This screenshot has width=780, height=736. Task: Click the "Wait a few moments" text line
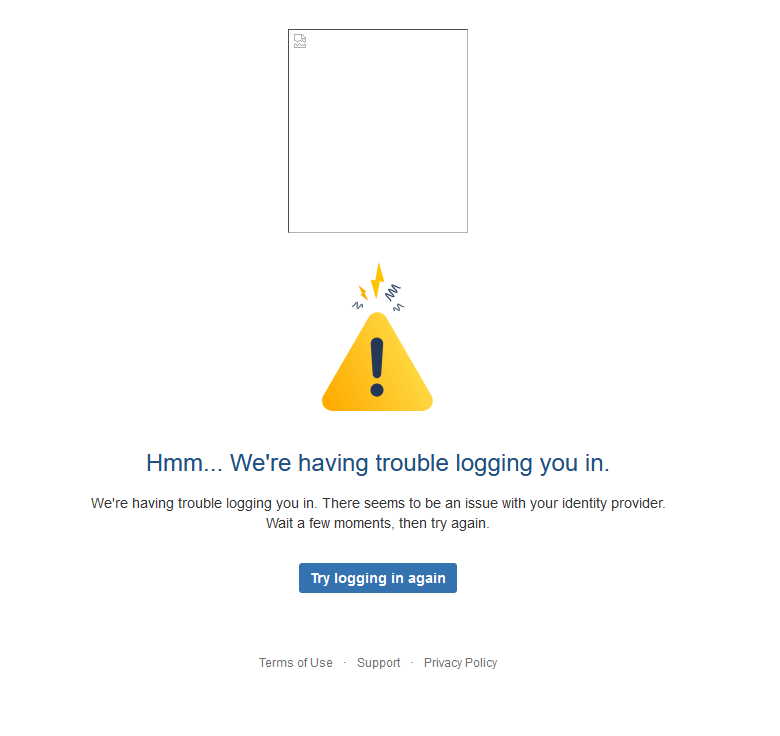[x=378, y=523]
